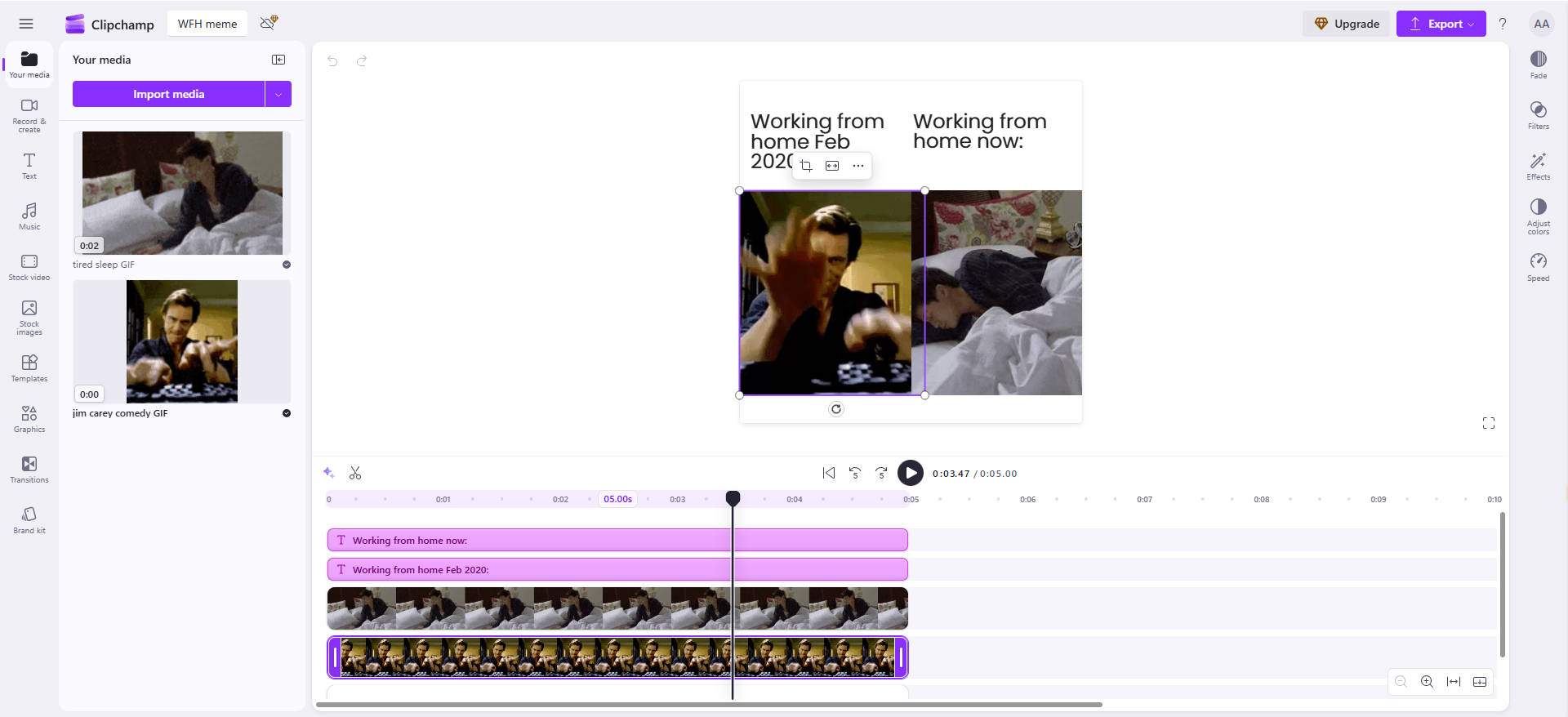Open the Adjust colors panel
The image size is (1568, 717).
1539,216
